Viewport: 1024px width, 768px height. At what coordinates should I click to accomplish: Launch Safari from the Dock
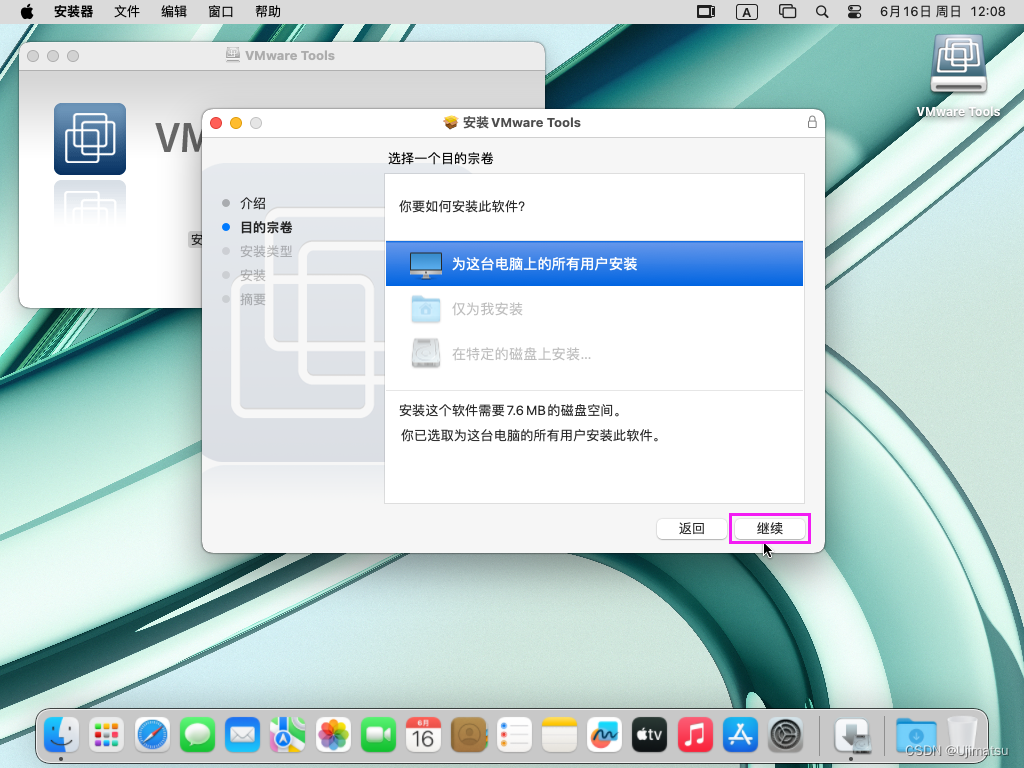pos(152,735)
